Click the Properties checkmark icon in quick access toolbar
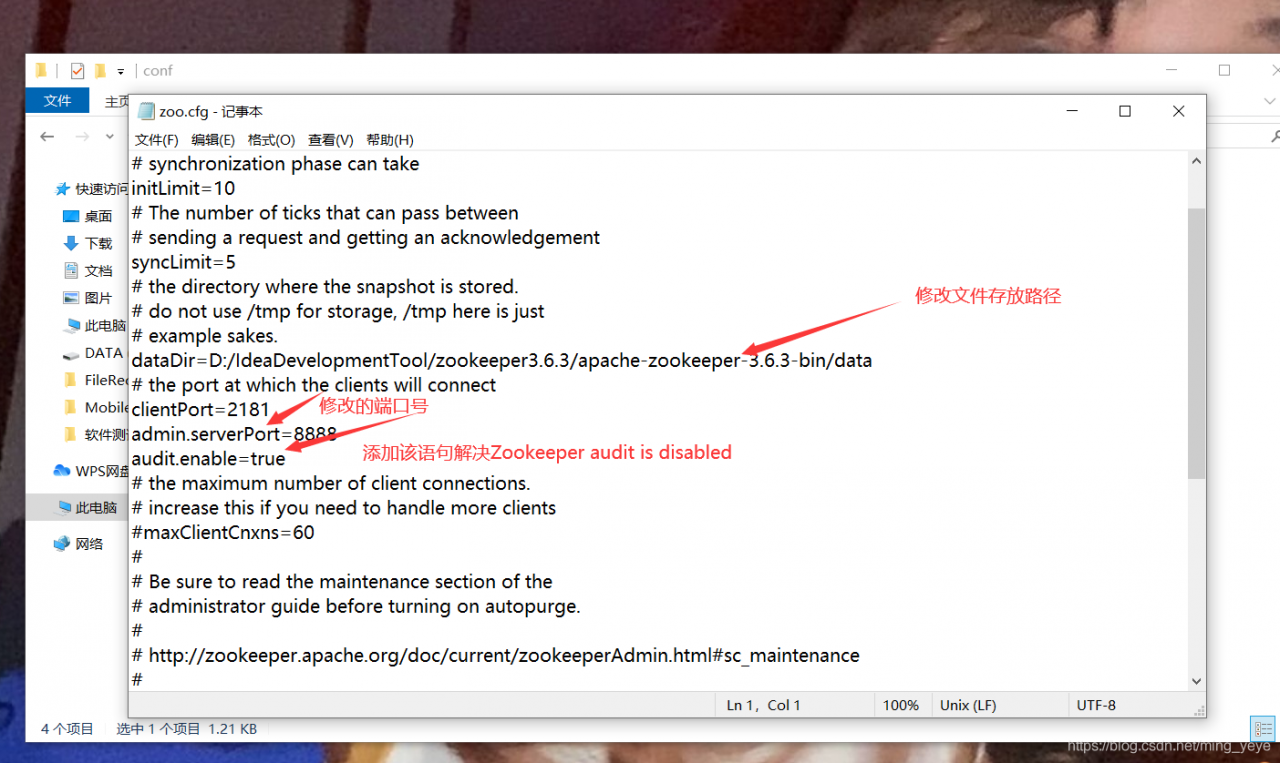The image size is (1280, 763). (x=77, y=71)
